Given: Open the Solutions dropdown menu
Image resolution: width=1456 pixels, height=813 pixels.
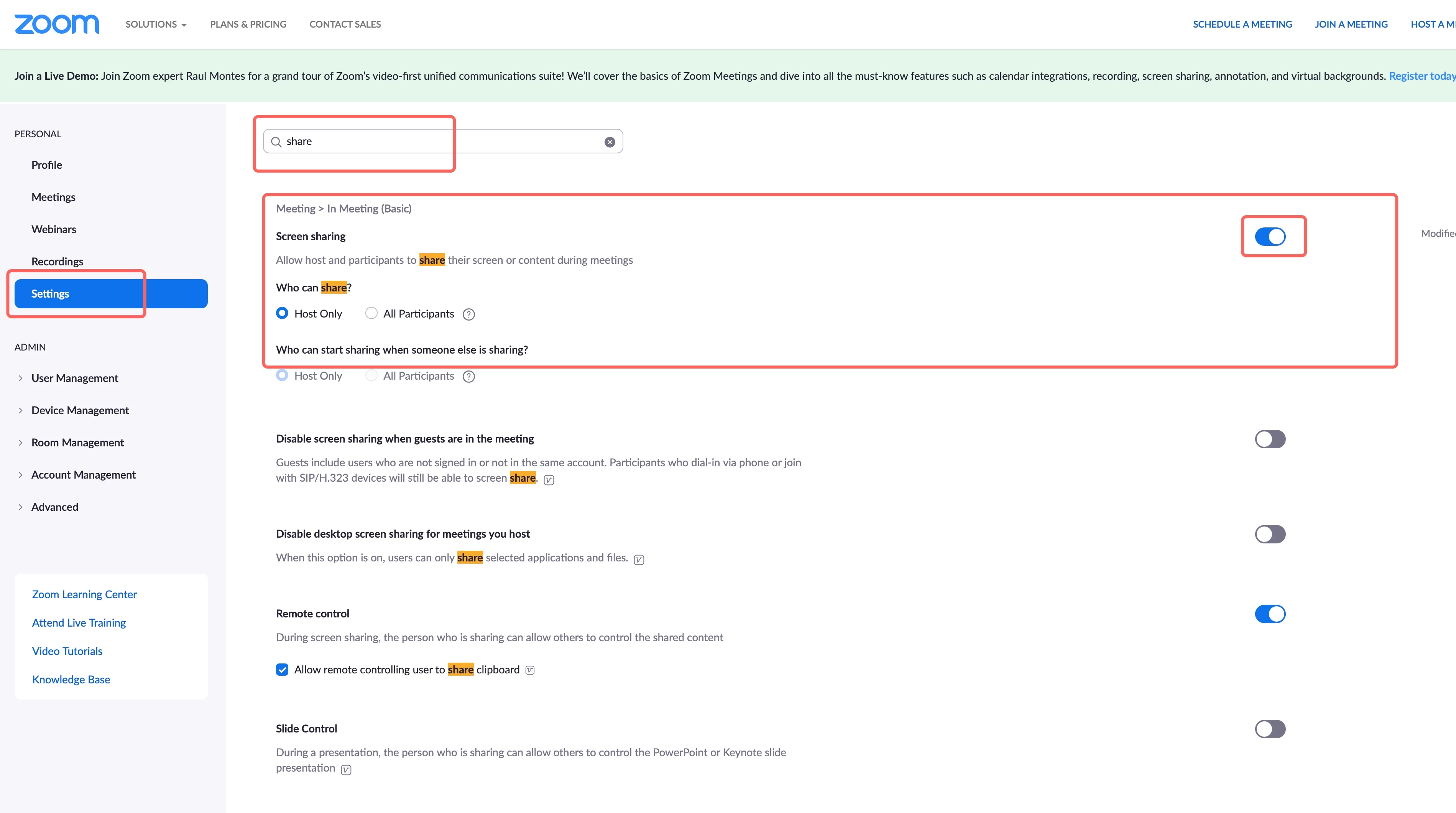Looking at the screenshot, I should (x=155, y=24).
